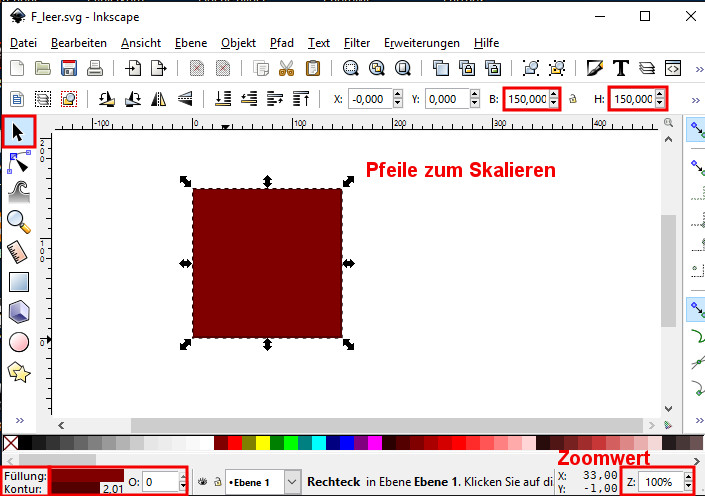Increase the X position stepper
This screenshot has height=496, width=705.
[397, 94]
